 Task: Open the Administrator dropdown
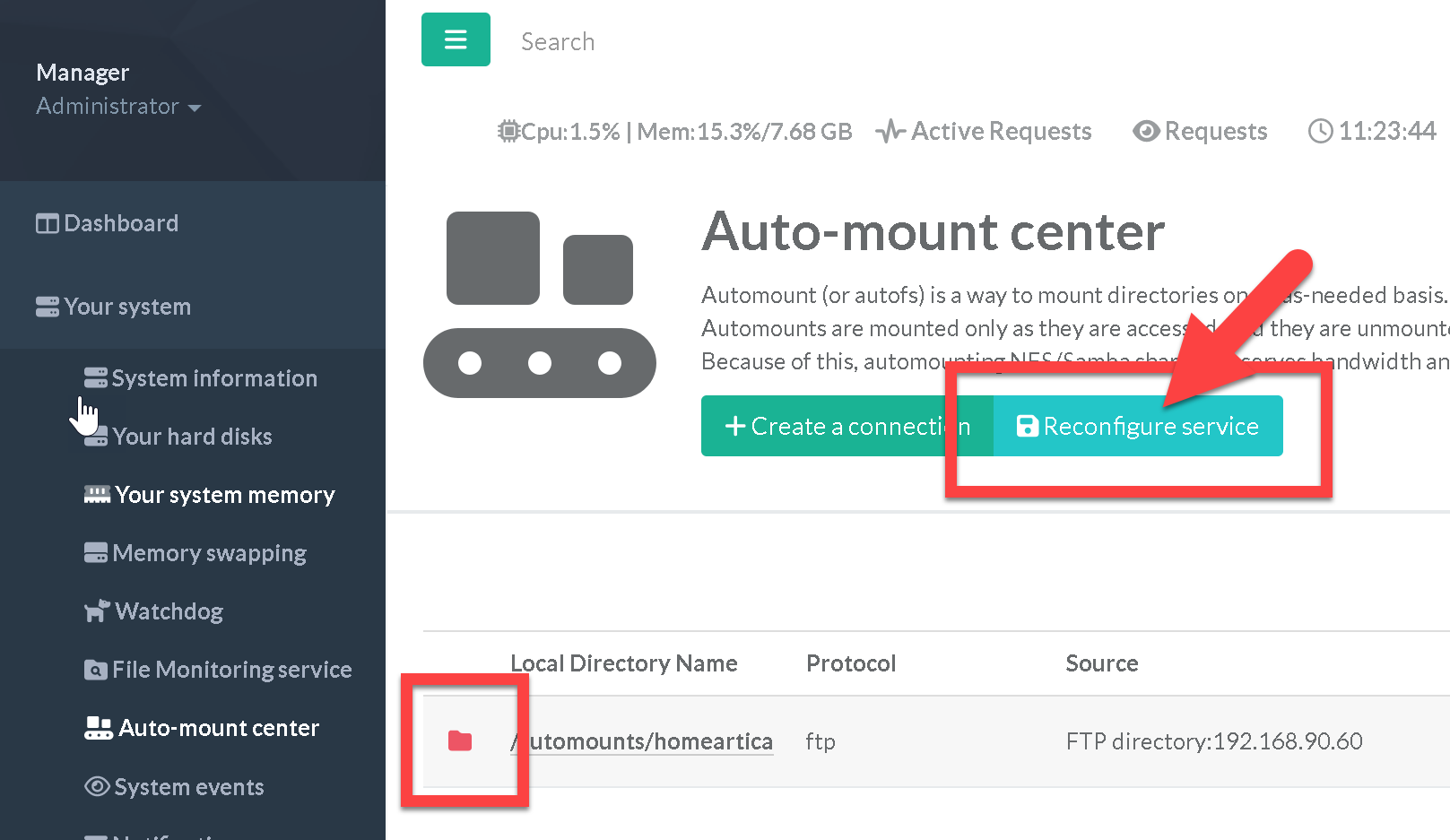click(x=118, y=107)
